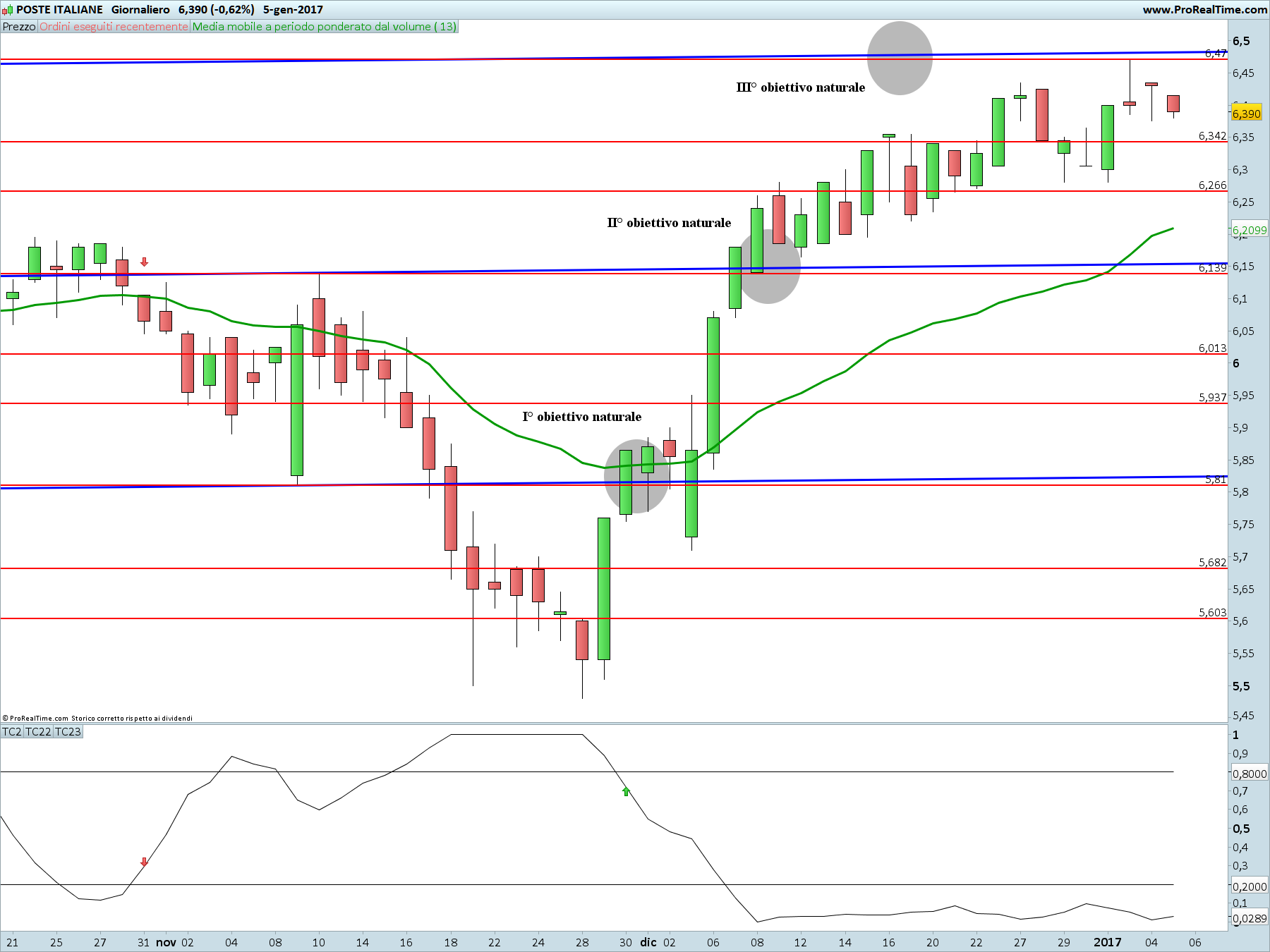Select the Ordini eseguiti recentemente tab
Screen dimensions: 1270x952
114,27
